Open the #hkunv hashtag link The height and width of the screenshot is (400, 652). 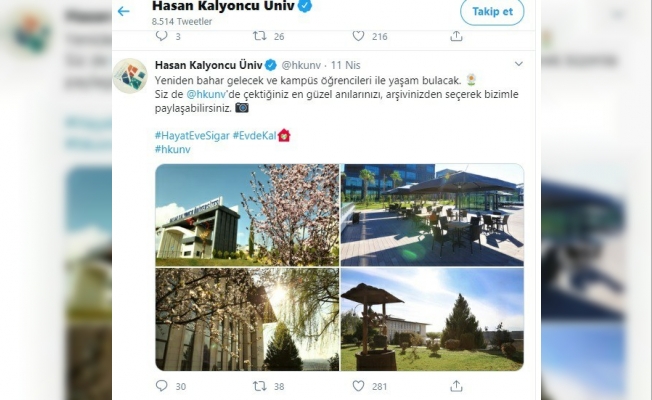coord(173,149)
